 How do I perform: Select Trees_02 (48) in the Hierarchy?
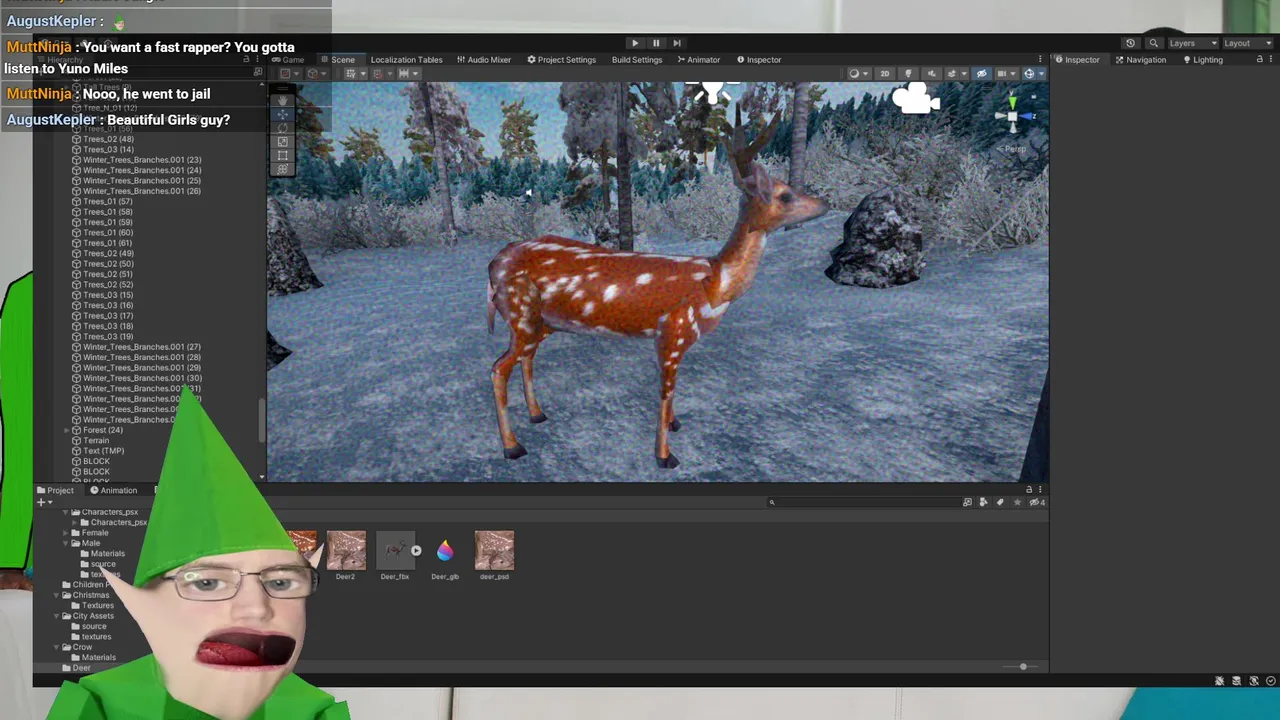[x=108, y=139]
